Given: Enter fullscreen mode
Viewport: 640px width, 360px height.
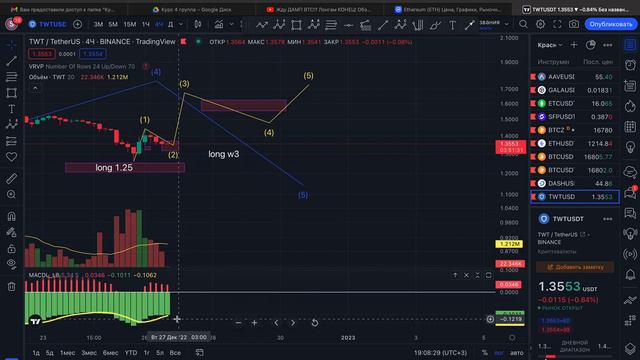Looking at the screenshot, I should pos(557,24).
